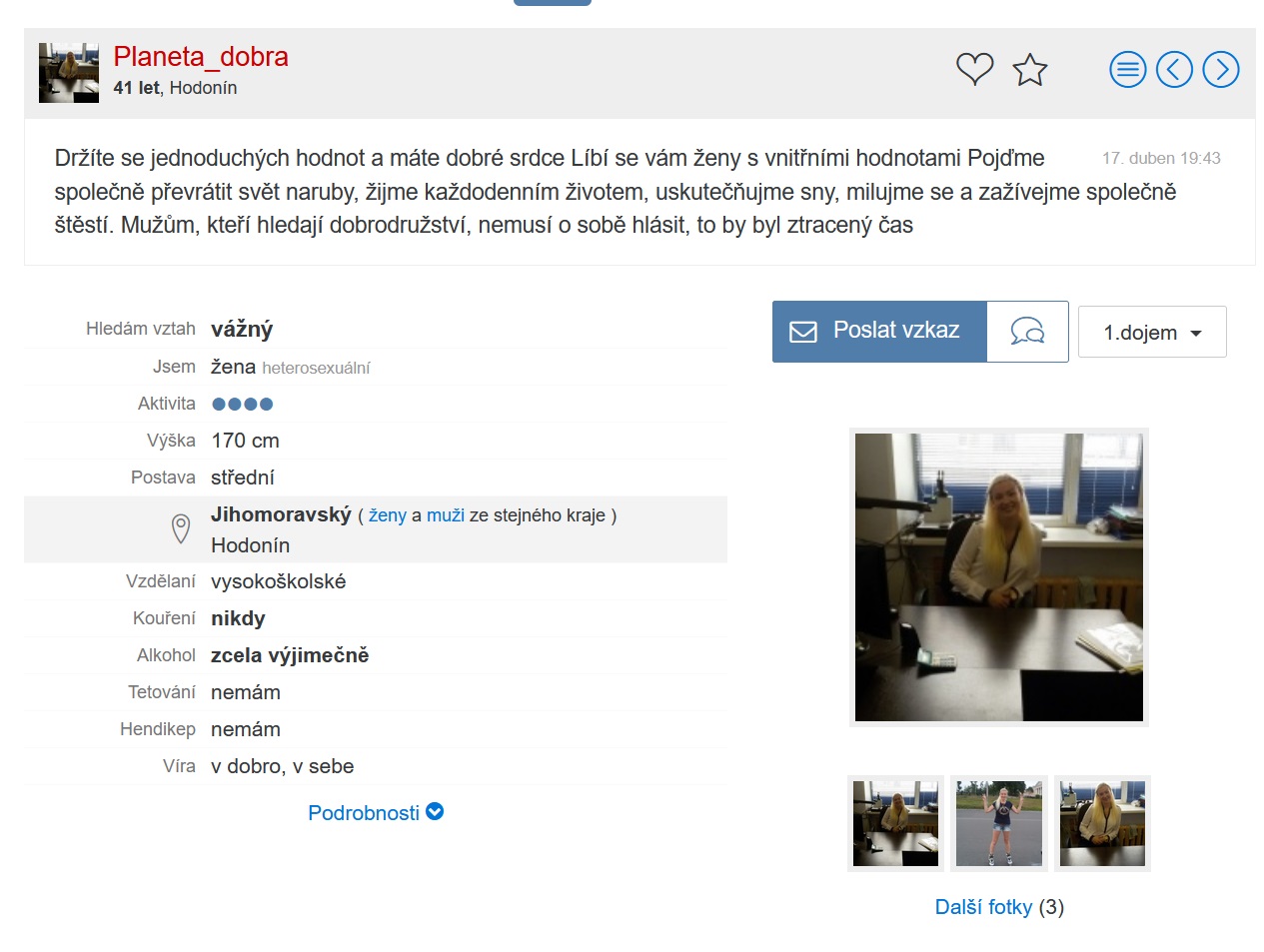
Task: Go to next profile arrow
Action: [1221, 70]
